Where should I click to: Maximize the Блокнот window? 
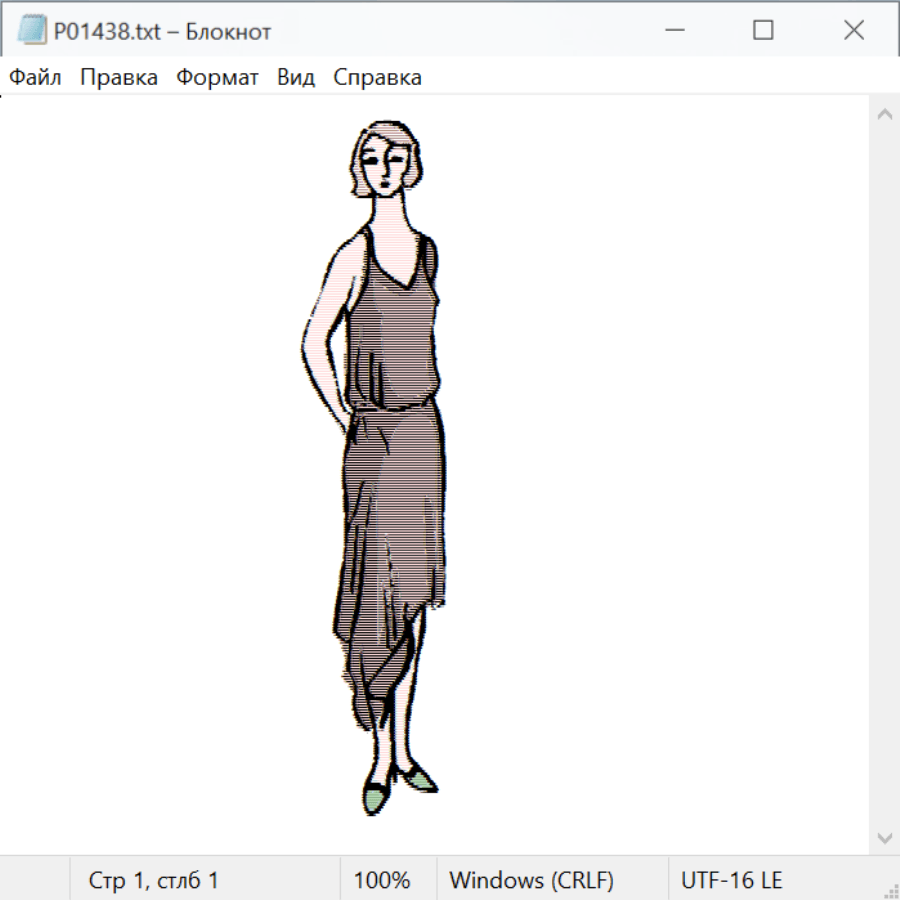click(763, 31)
